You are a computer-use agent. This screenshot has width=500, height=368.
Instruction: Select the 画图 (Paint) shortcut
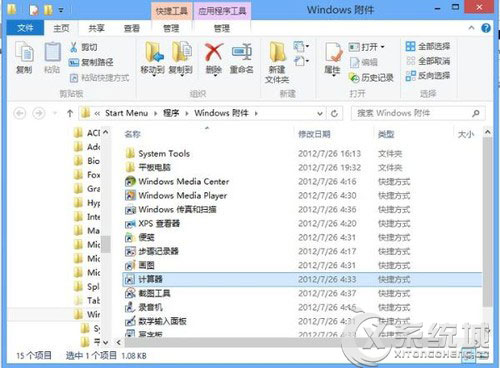(302, 265)
